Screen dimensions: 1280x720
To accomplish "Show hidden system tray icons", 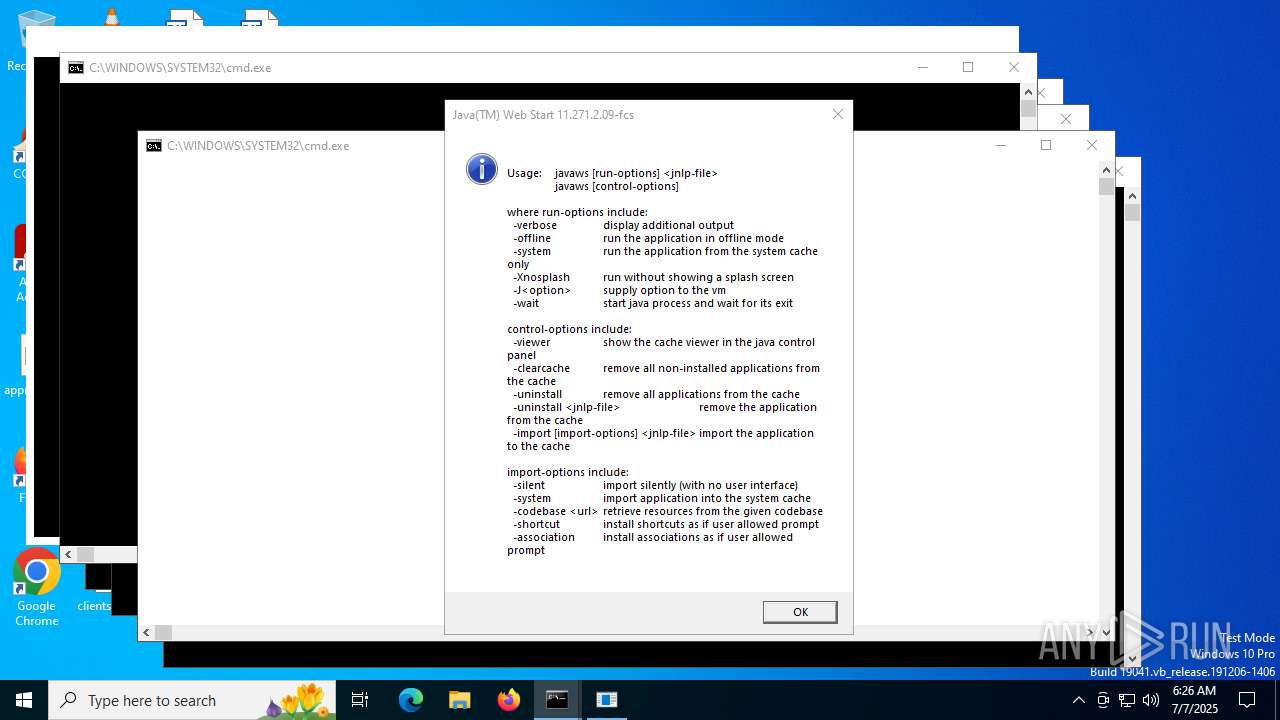I will pos(1078,700).
